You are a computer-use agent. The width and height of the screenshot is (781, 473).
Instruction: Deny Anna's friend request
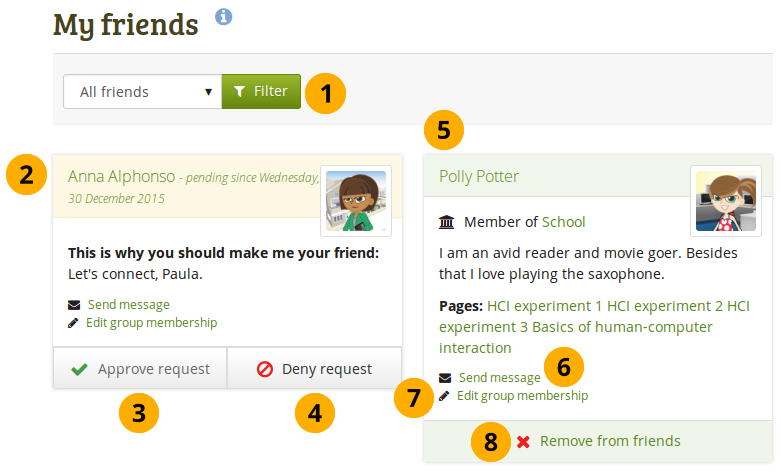click(315, 369)
